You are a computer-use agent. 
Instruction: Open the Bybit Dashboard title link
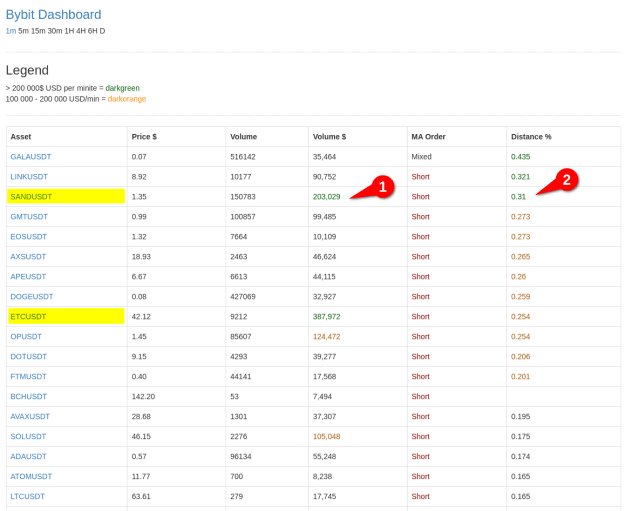pos(53,15)
